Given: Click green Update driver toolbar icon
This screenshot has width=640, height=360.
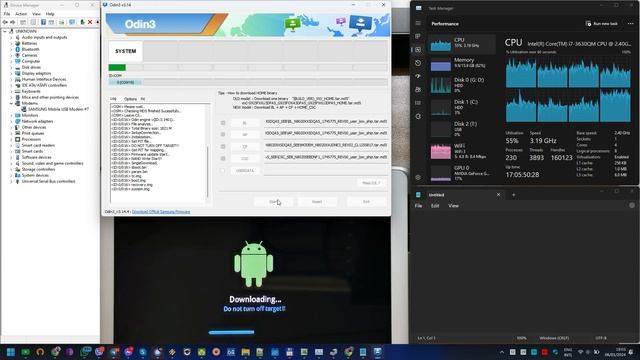Looking at the screenshot, I should (82, 22).
